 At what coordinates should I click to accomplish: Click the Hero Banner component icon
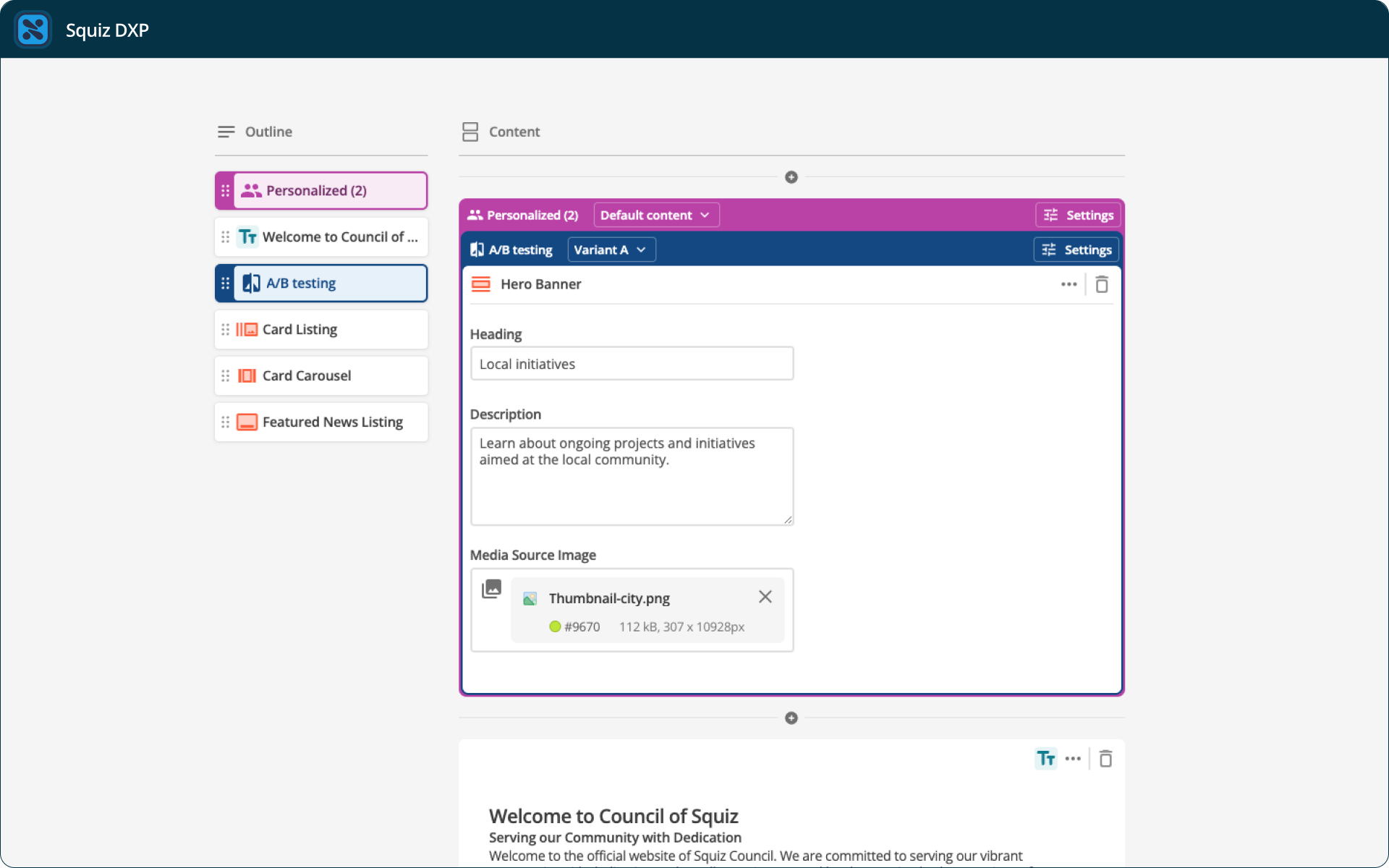481,284
